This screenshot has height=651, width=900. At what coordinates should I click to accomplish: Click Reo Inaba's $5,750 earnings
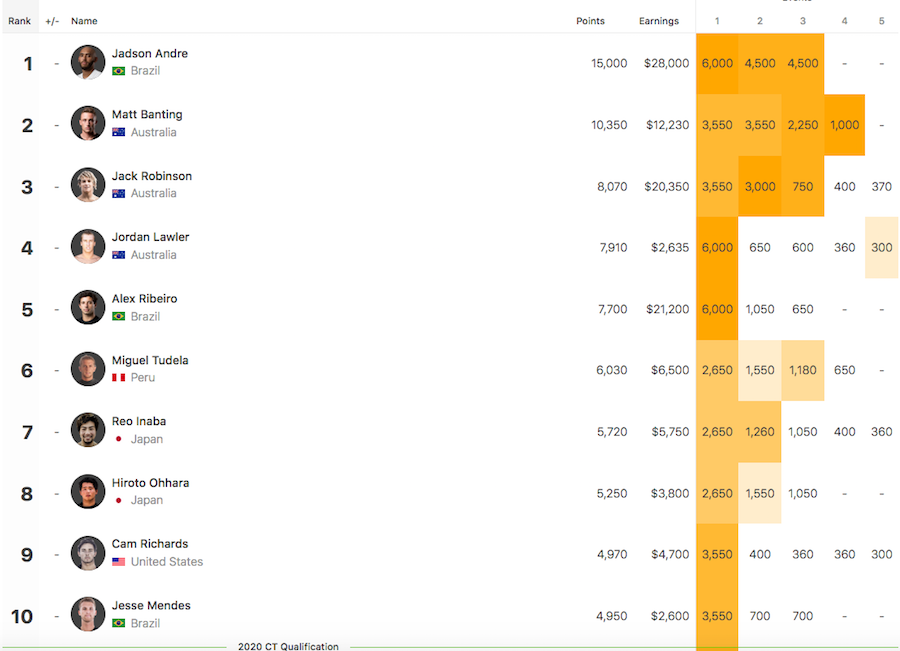coord(670,432)
